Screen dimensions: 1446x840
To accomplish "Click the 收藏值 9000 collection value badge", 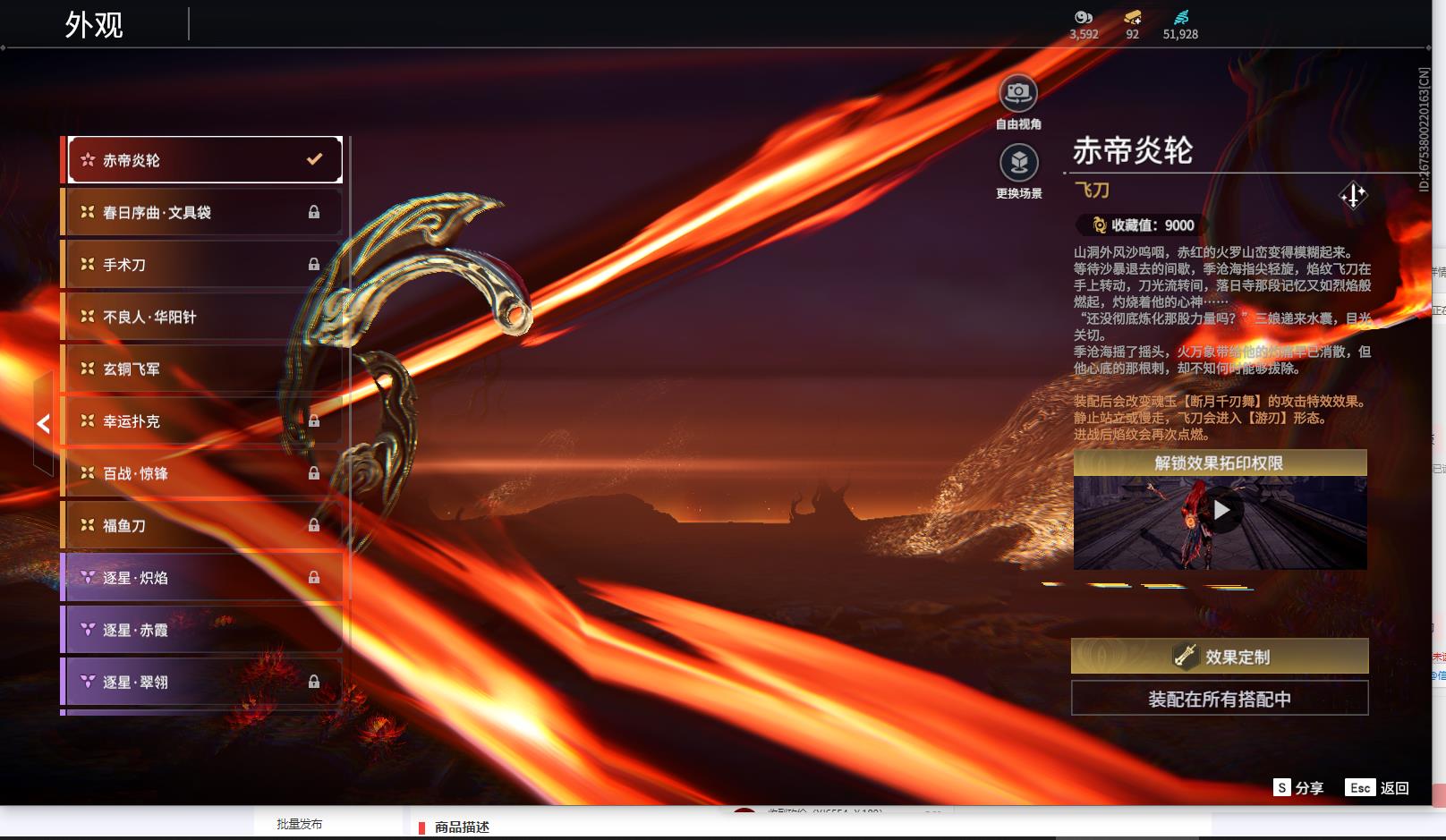I will point(1140,225).
